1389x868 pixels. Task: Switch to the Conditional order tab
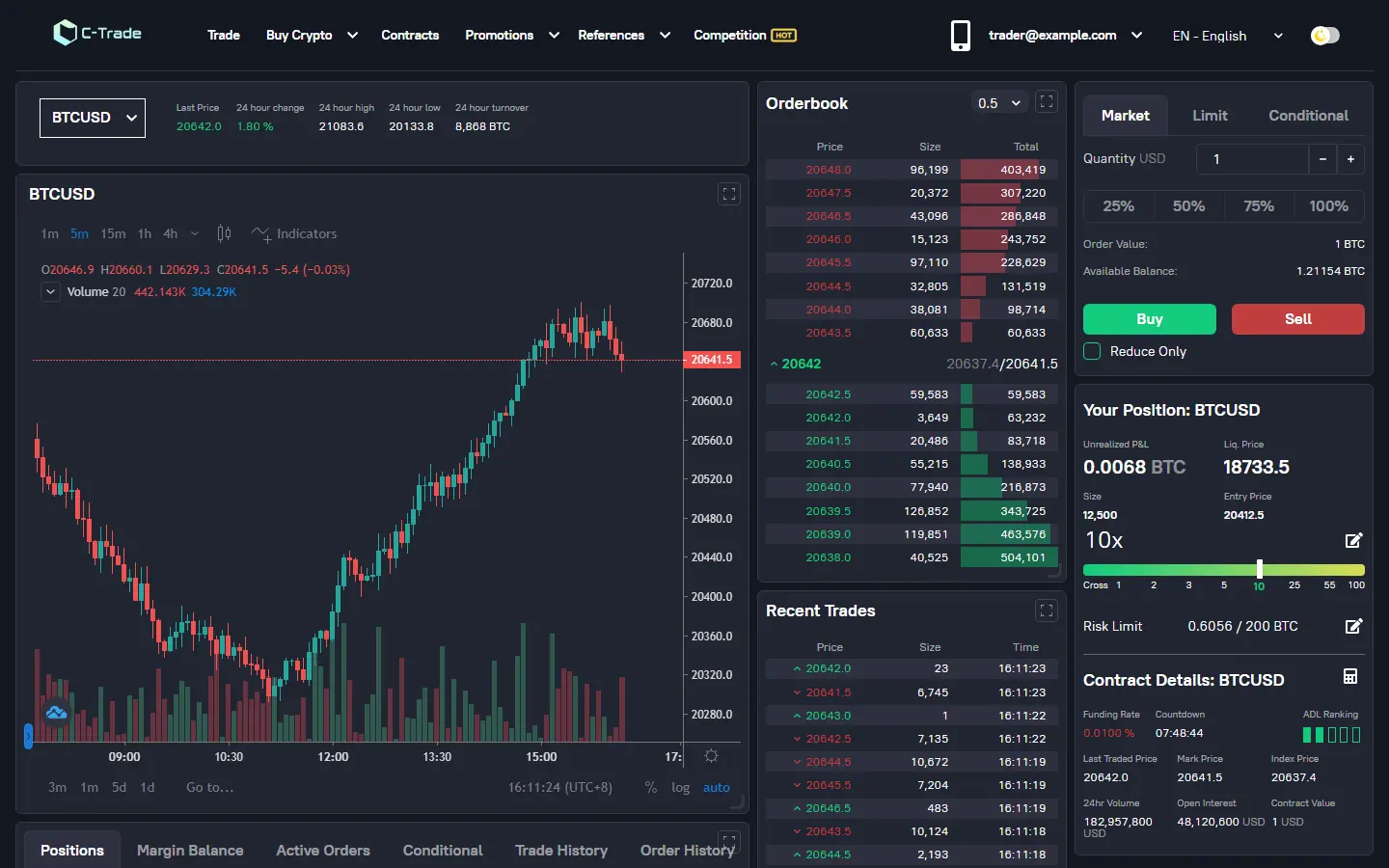click(1308, 116)
